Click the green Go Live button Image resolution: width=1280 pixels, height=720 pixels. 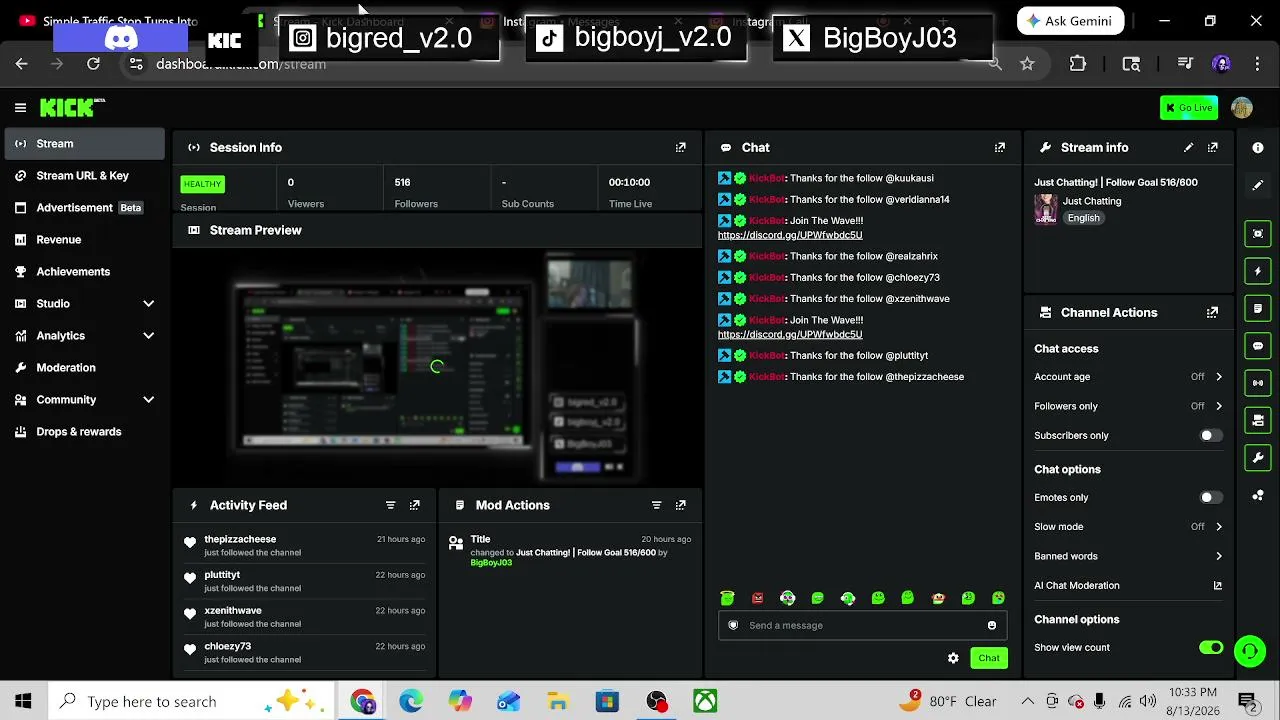coord(1189,108)
